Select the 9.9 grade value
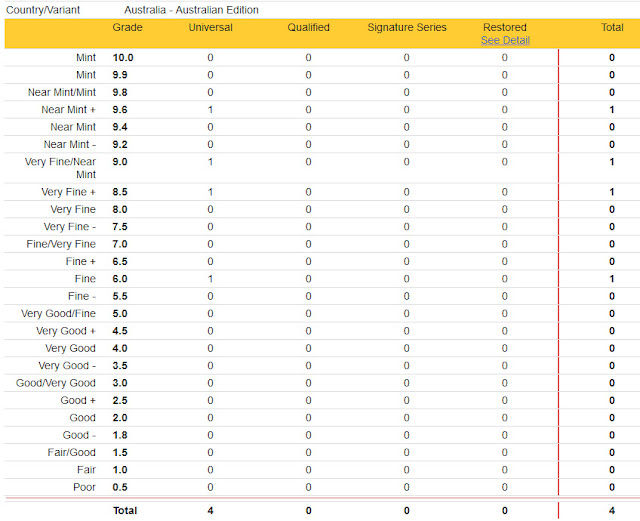 click(120, 75)
